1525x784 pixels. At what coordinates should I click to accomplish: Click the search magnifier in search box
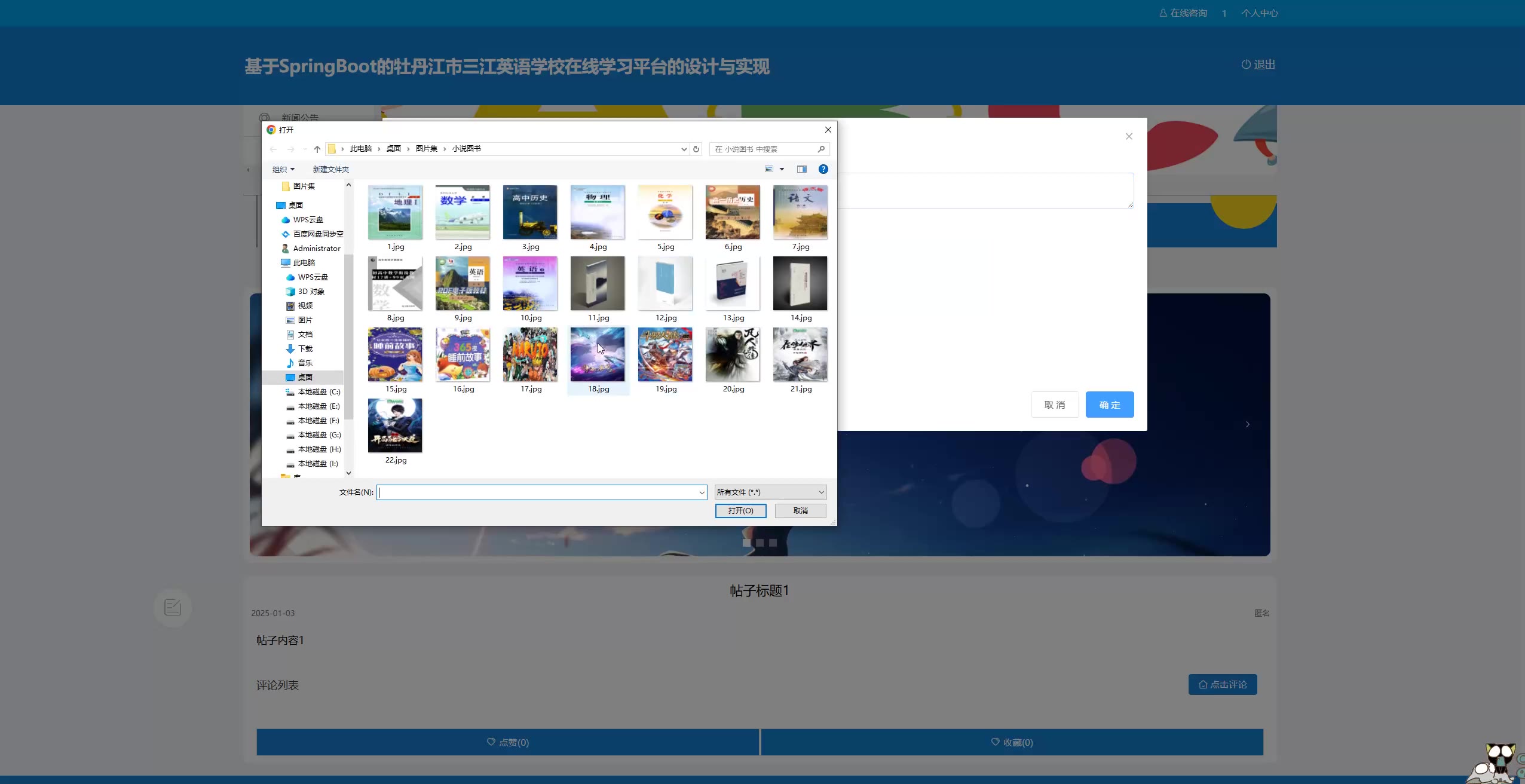[x=821, y=149]
